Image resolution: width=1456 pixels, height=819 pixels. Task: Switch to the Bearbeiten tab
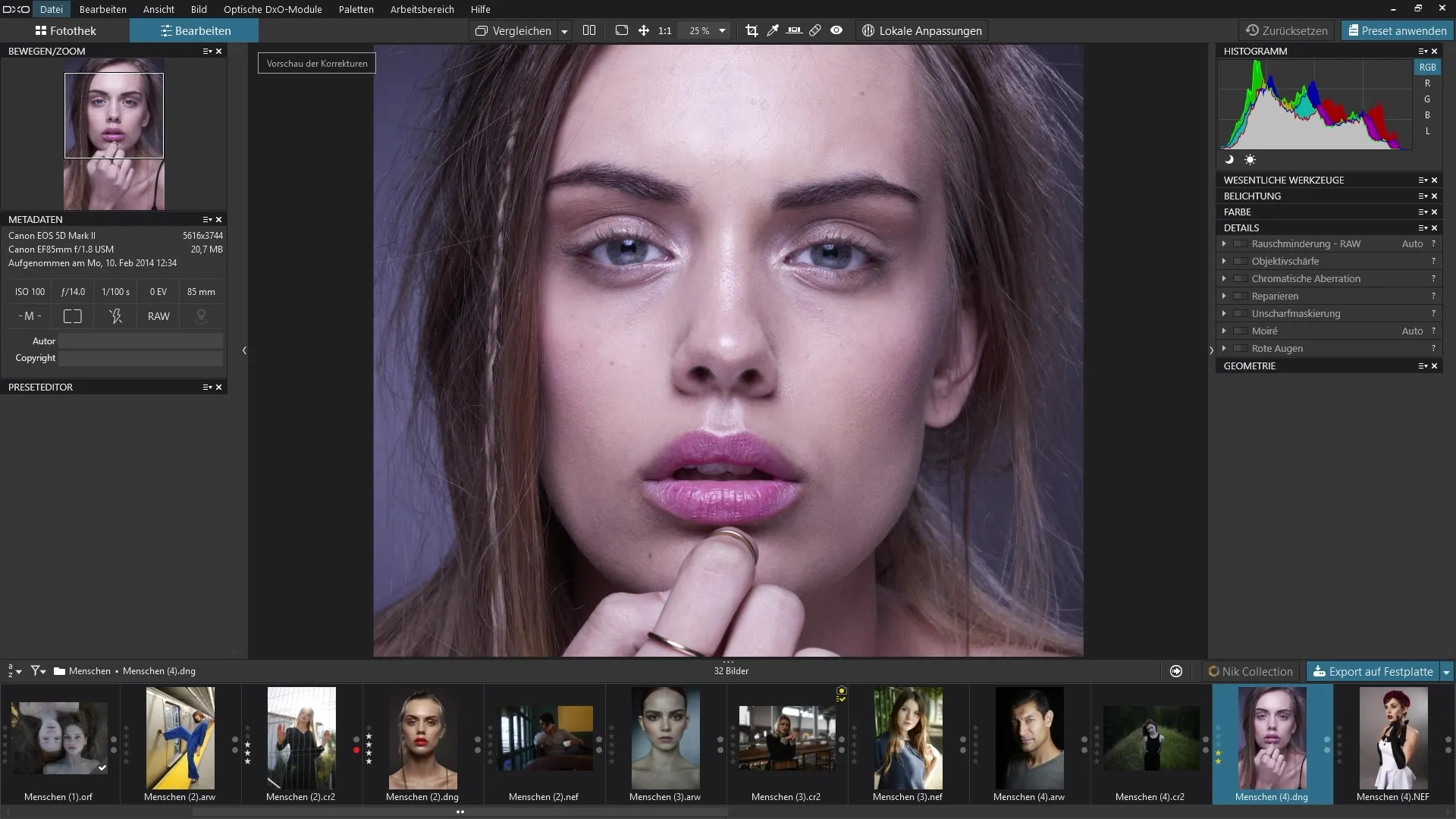click(194, 30)
